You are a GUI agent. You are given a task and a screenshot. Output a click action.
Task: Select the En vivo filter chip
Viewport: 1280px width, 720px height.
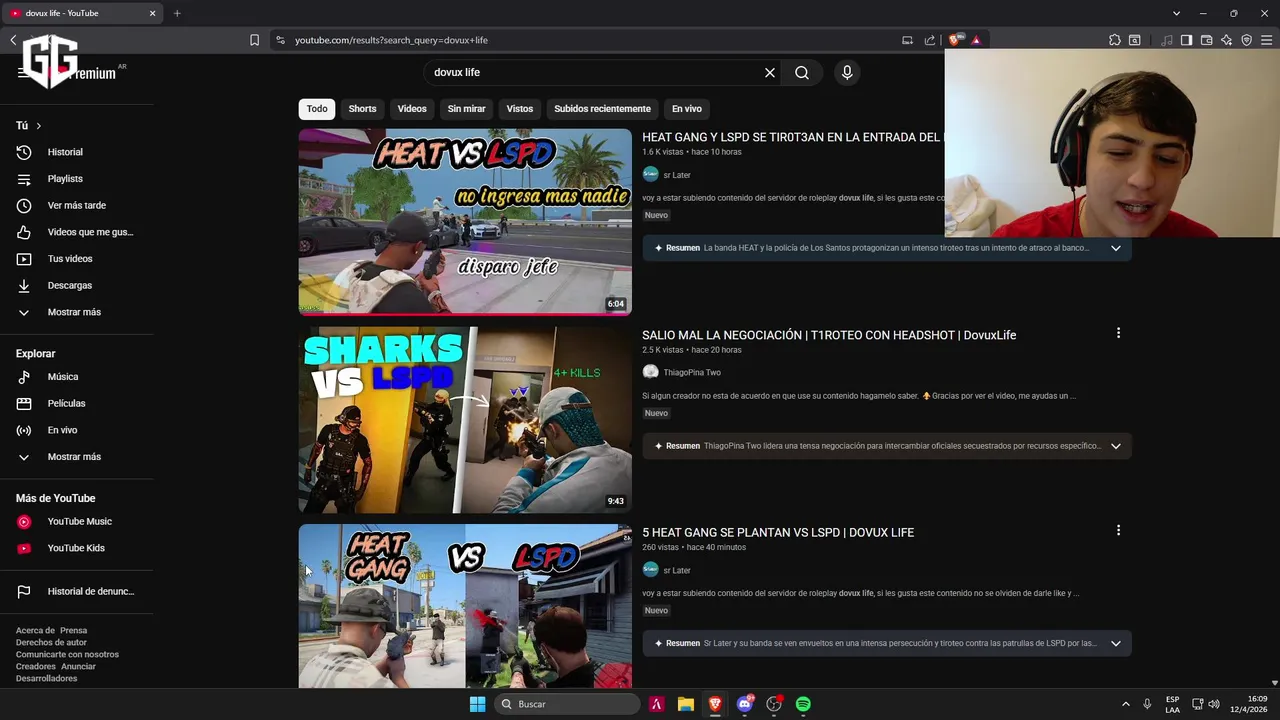coord(686,108)
